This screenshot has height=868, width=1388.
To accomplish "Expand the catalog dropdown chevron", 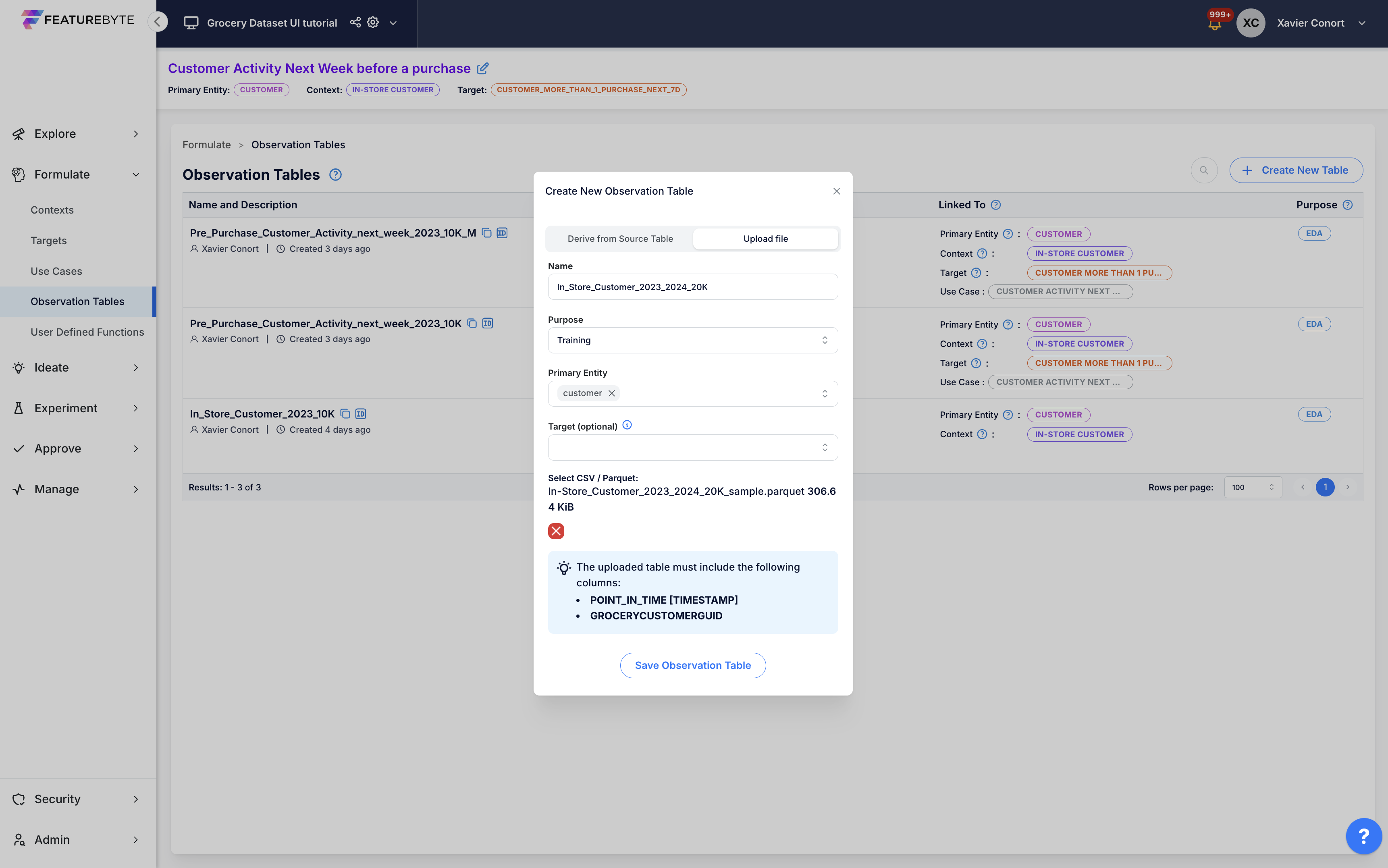I will (x=393, y=23).
